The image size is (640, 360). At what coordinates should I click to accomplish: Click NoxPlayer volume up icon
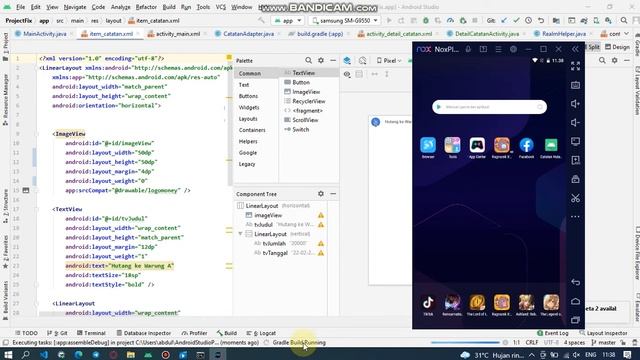pyautogui.click(x=576, y=104)
